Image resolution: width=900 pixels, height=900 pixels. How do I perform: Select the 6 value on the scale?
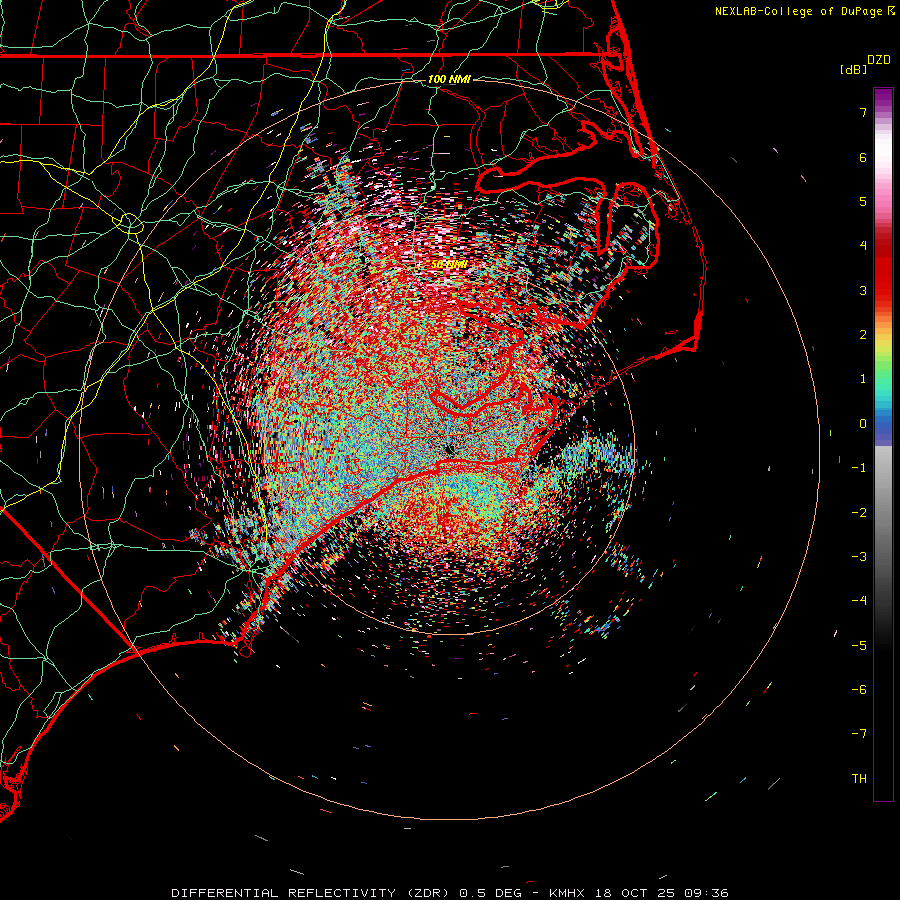click(863, 157)
